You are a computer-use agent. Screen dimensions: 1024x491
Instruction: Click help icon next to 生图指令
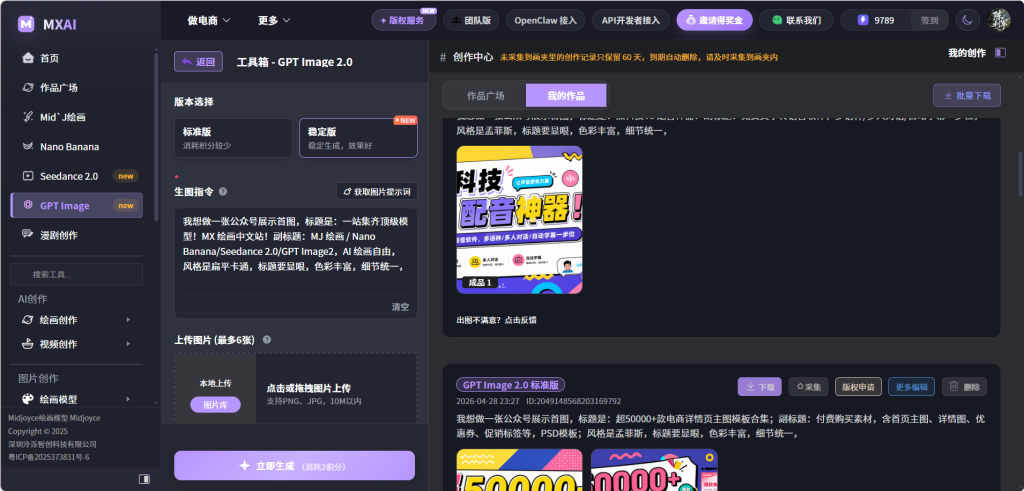click(x=223, y=192)
